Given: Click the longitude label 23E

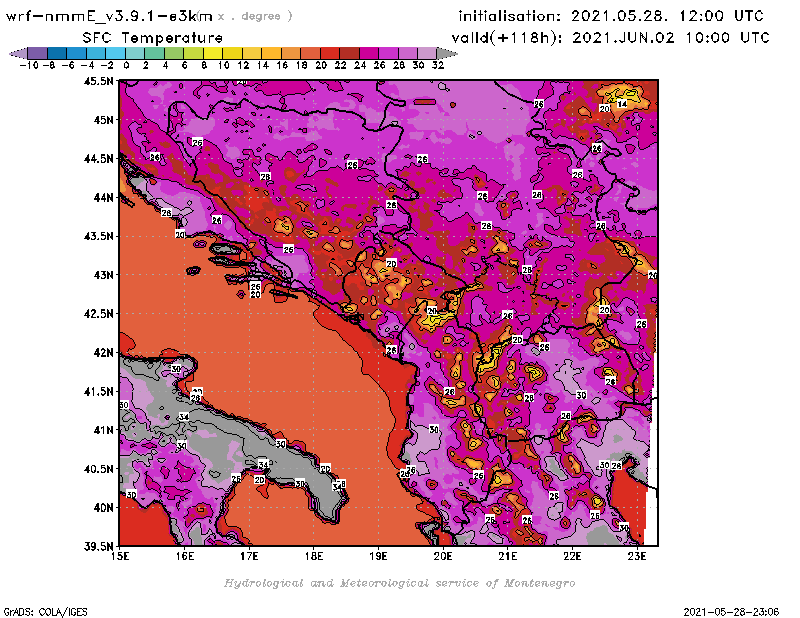Looking at the screenshot, I should 637,556.
